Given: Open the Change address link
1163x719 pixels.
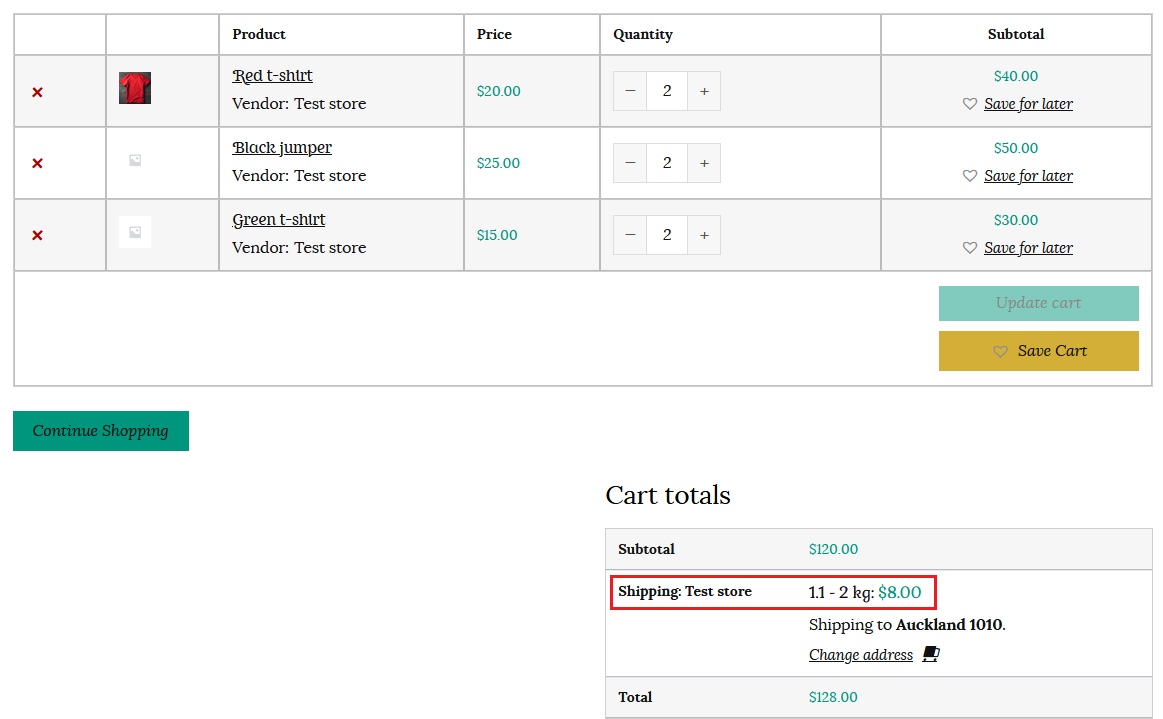Looking at the screenshot, I should coord(860,654).
